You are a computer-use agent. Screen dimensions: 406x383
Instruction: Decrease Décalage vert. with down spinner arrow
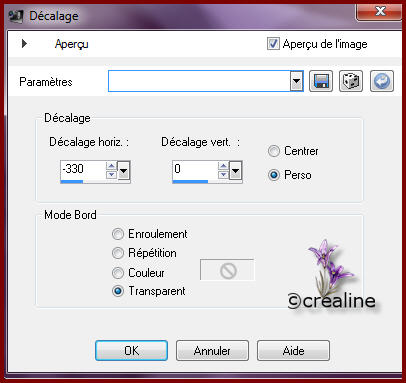[223, 174]
